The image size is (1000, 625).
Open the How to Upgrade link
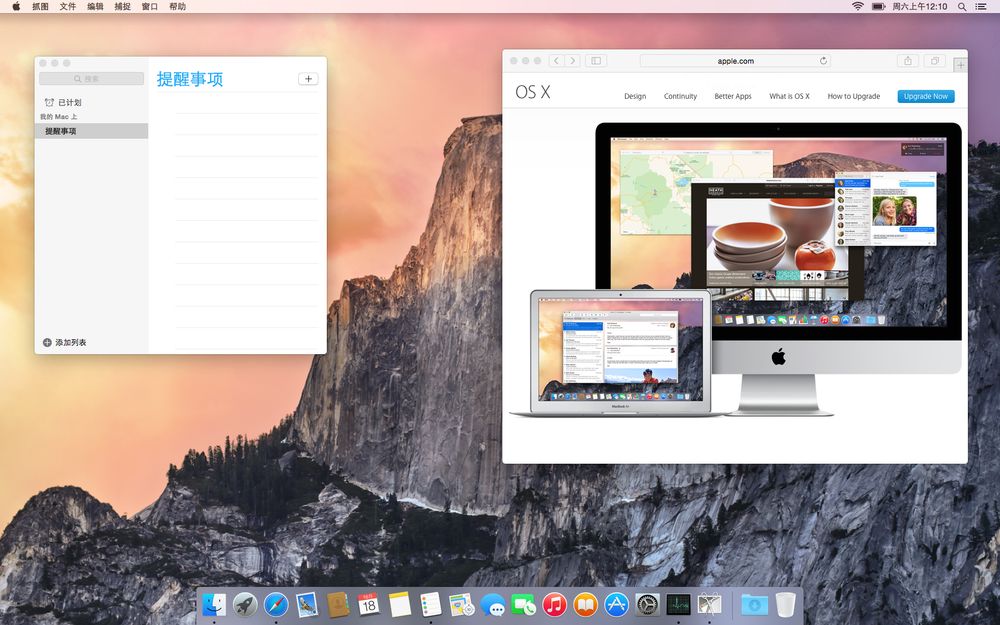[x=853, y=96]
